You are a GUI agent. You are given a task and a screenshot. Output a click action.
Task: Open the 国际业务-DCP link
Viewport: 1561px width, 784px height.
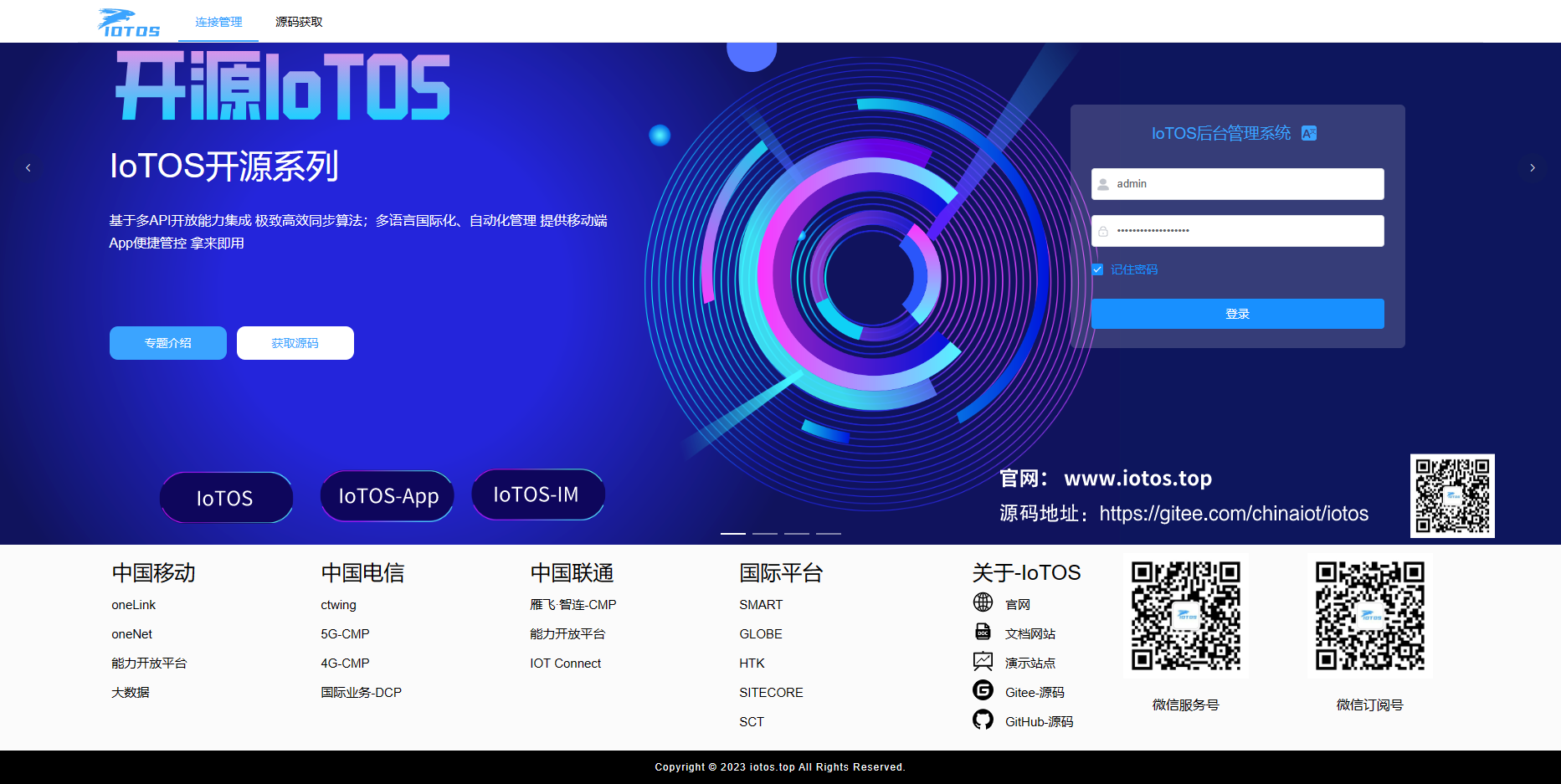[362, 693]
